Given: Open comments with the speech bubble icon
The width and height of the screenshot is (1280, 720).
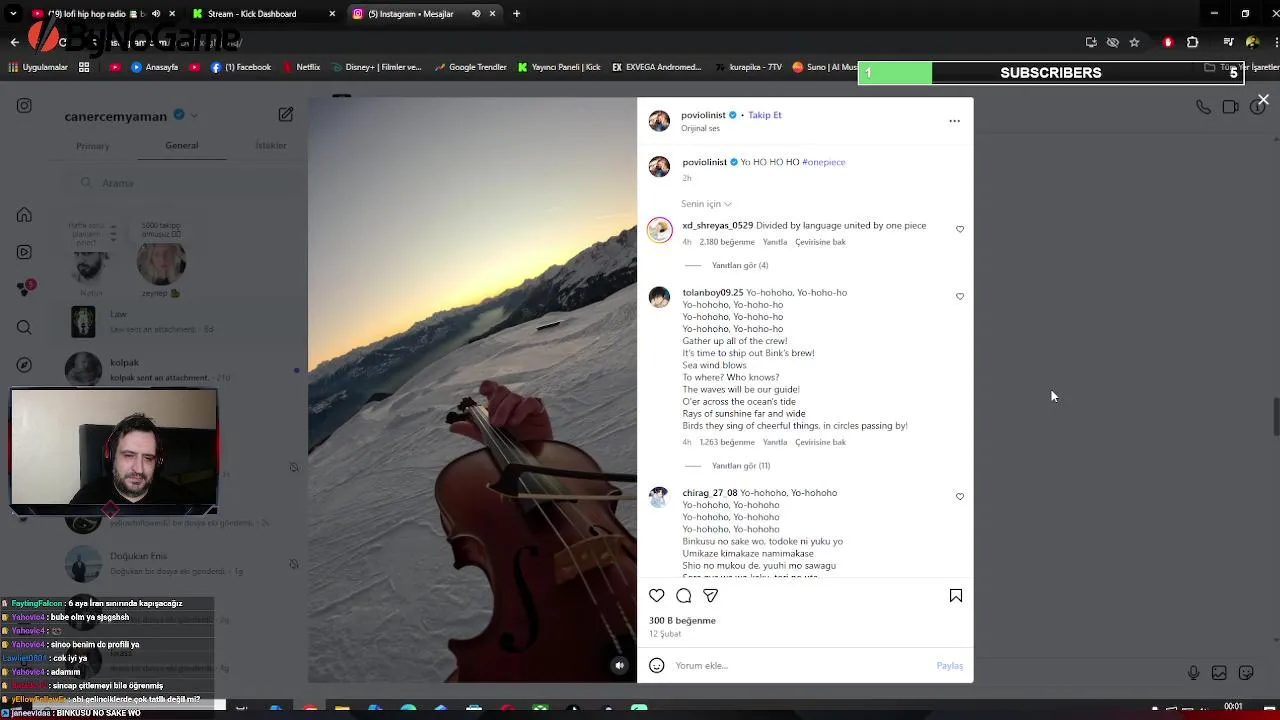Looking at the screenshot, I should click(x=684, y=596).
